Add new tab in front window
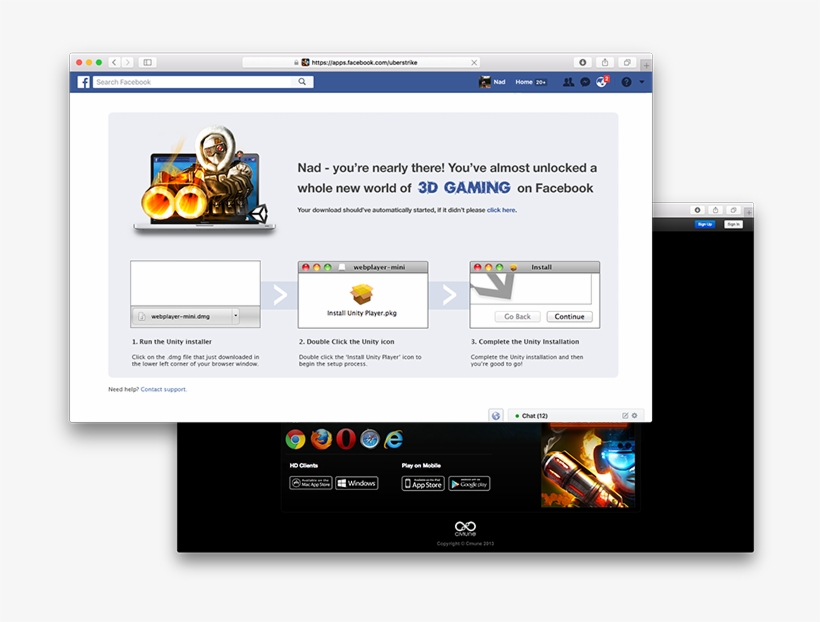The height and width of the screenshot is (622, 820). pyautogui.click(x=646, y=65)
